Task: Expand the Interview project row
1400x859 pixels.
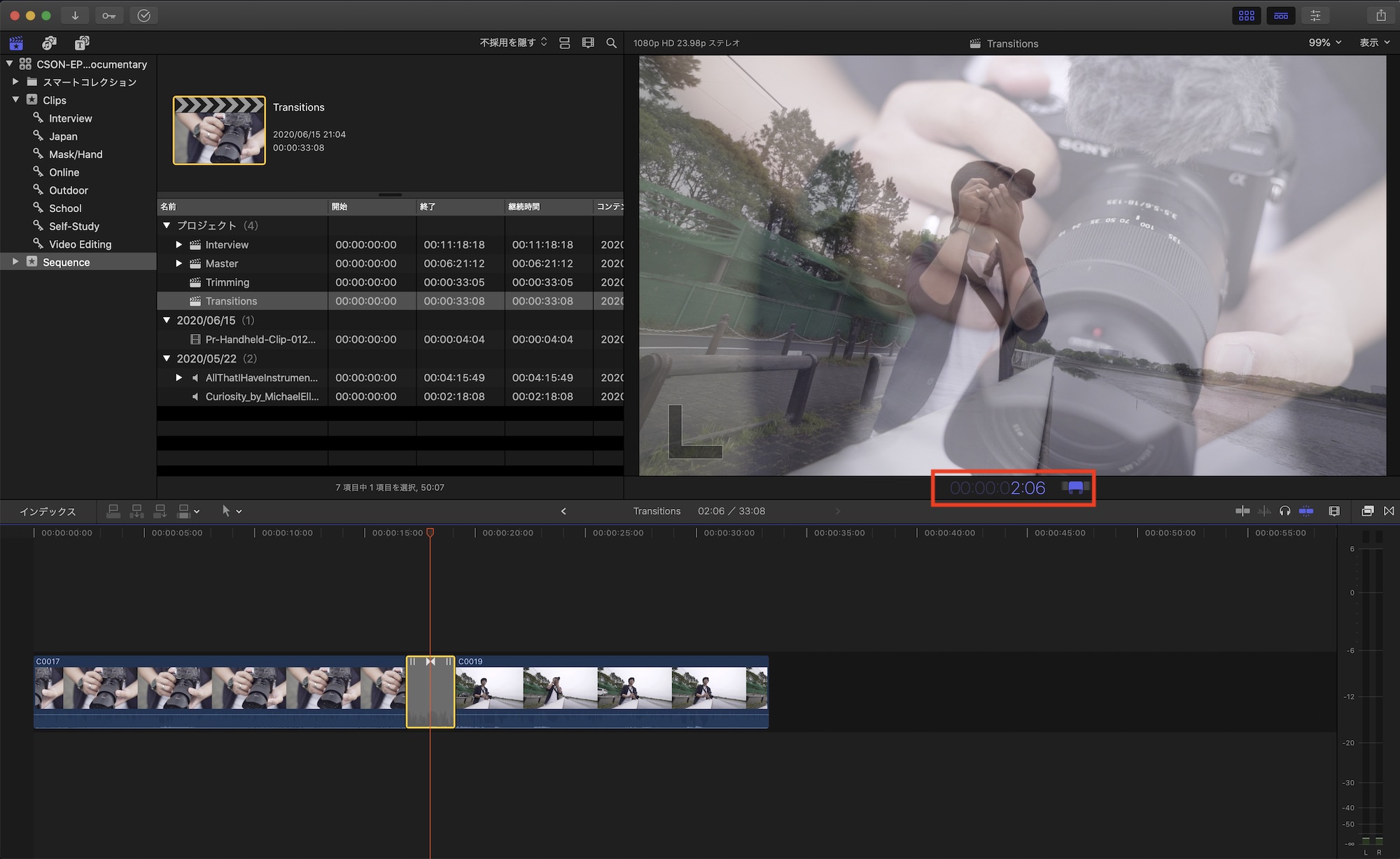Action: [179, 245]
